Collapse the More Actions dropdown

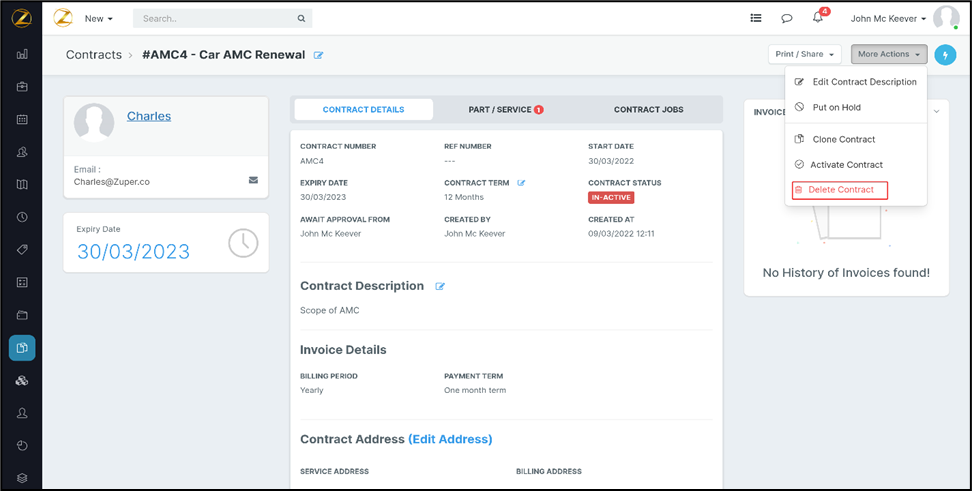(x=889, y=55)
